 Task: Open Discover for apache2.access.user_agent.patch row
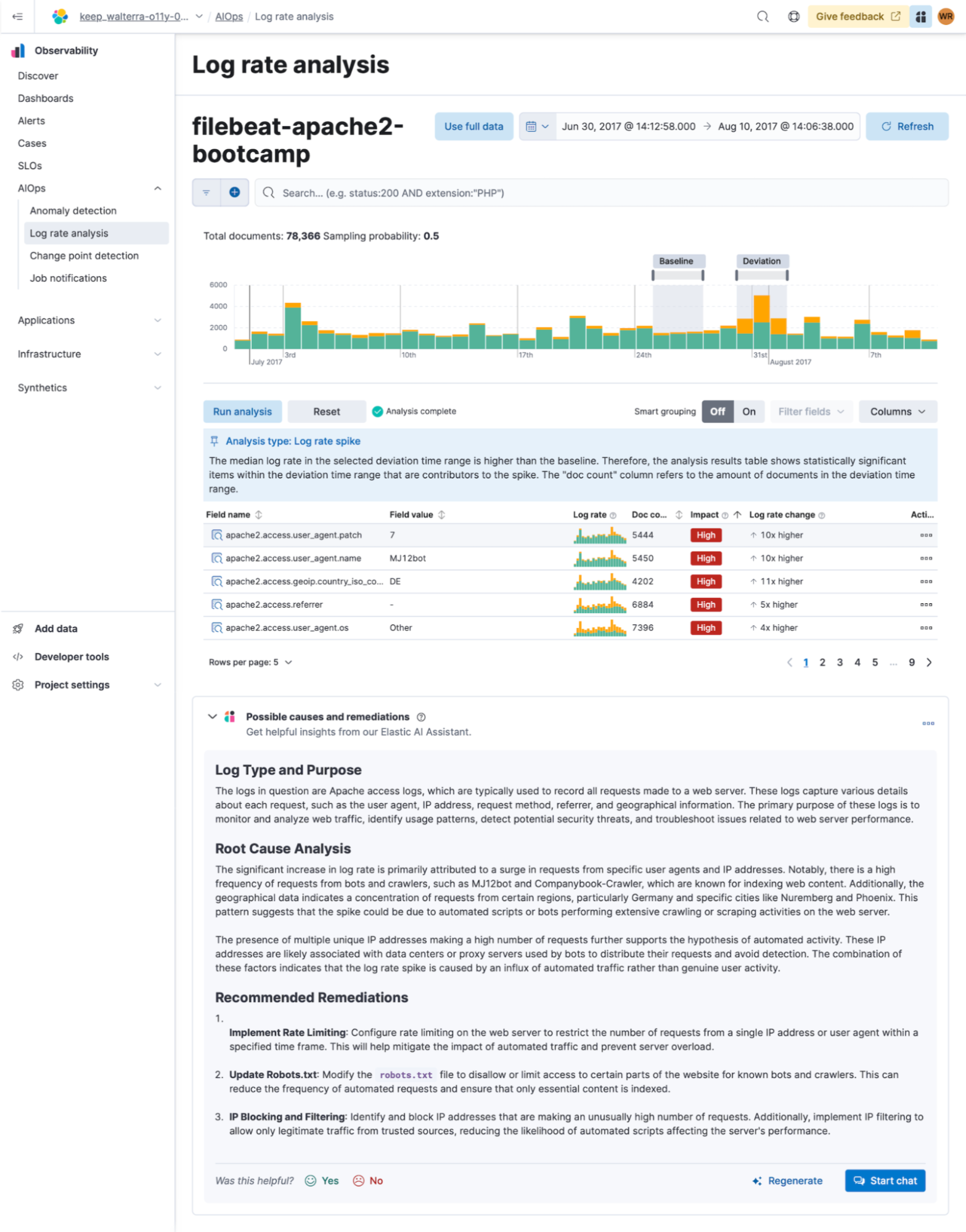coord(216,535)
